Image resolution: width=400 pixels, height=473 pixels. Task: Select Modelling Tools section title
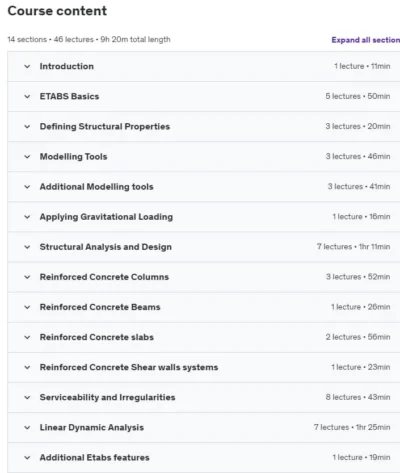pyautogui.click(x=73, y=157)
